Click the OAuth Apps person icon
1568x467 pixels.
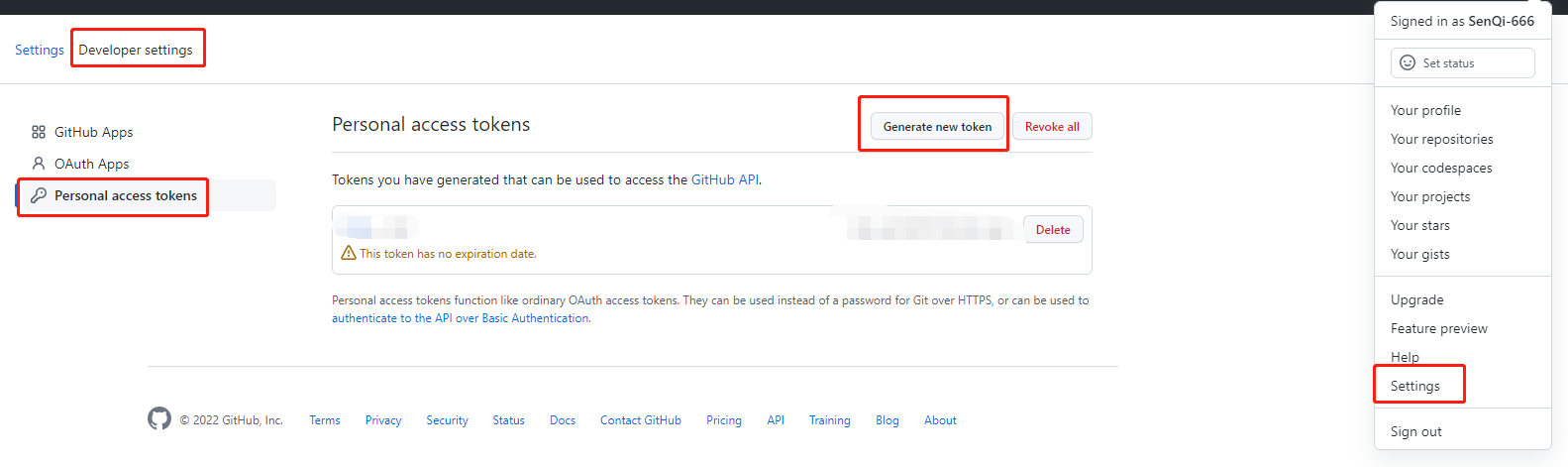click(39, 164)
